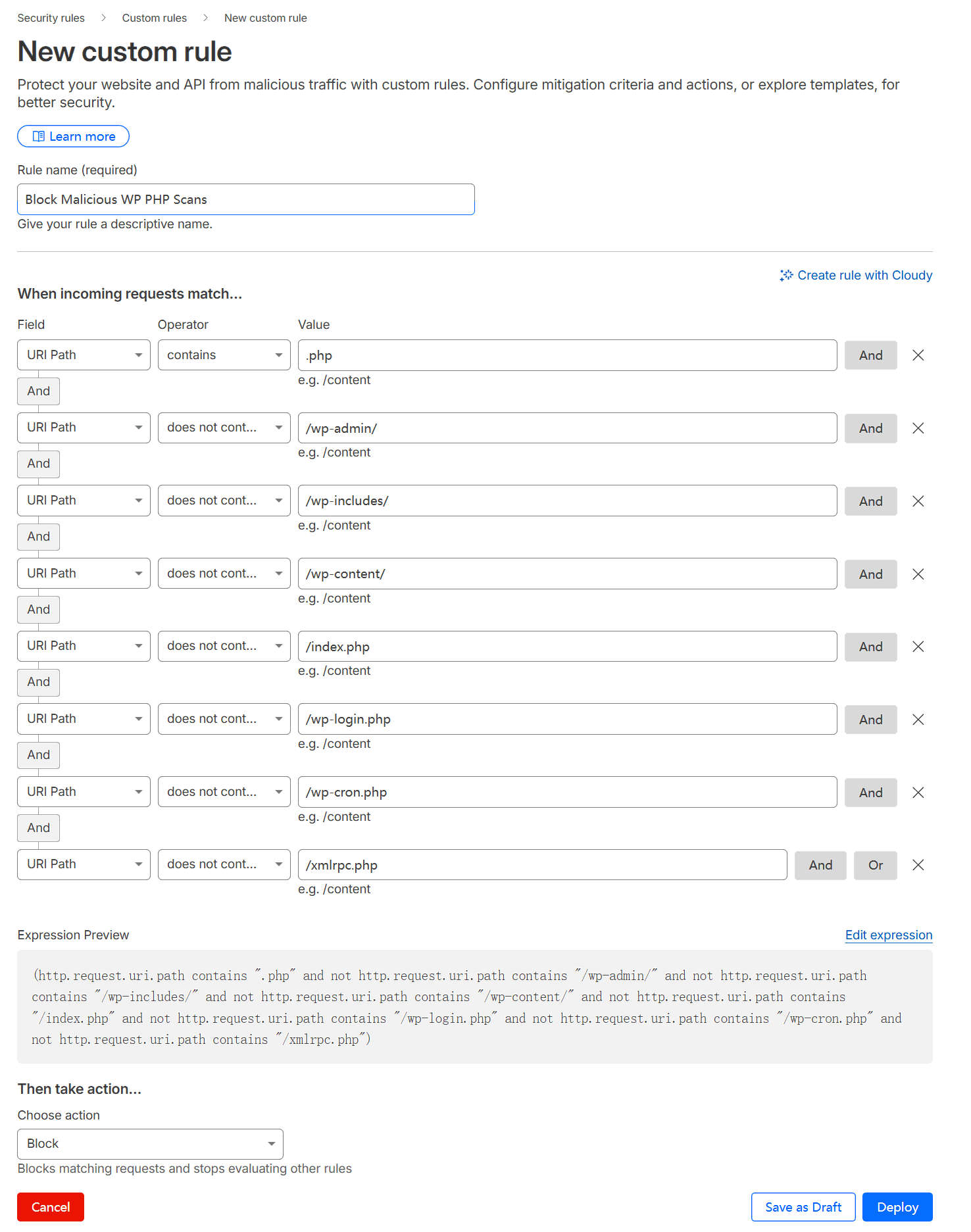Click Save as Draft

[803, 1207]
